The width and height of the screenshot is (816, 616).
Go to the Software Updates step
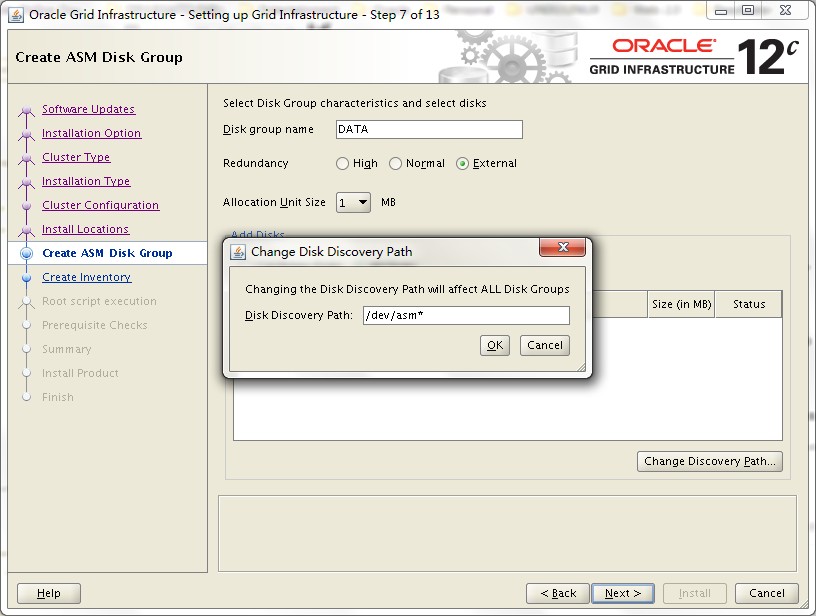[88, 109]
